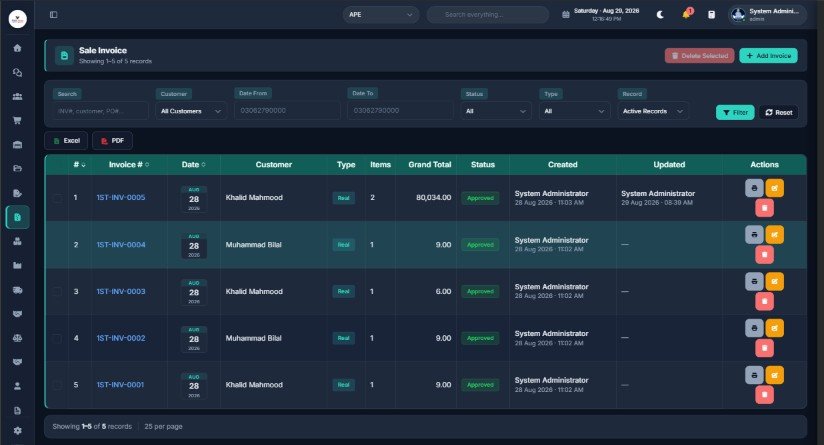
Task: Open the Status filter dropdown
Action: coord(496,111)
